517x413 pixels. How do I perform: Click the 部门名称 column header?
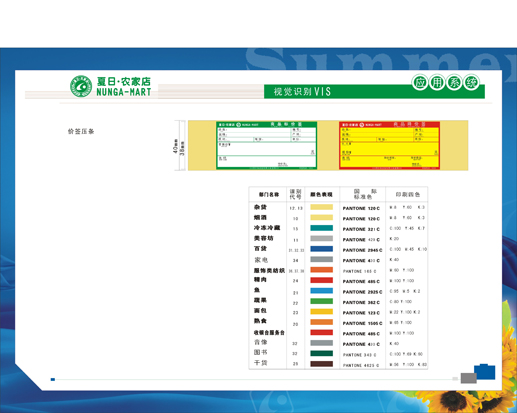[x=269, y=194]
